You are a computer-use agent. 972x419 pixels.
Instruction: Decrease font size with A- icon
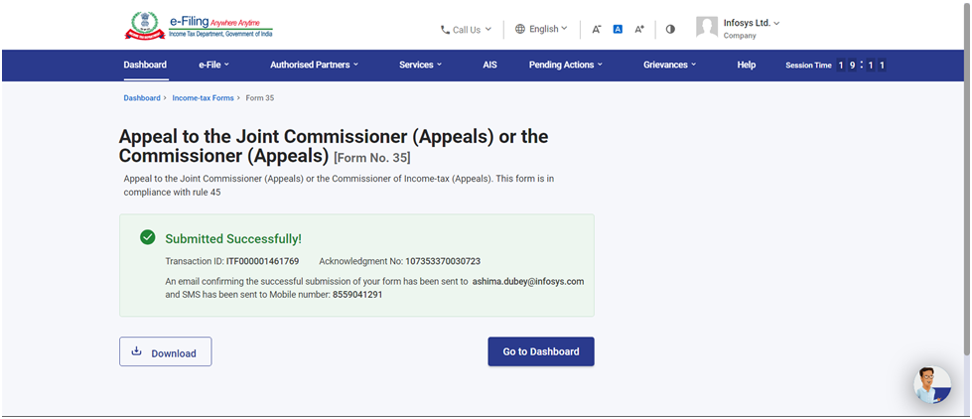[596, 29]
